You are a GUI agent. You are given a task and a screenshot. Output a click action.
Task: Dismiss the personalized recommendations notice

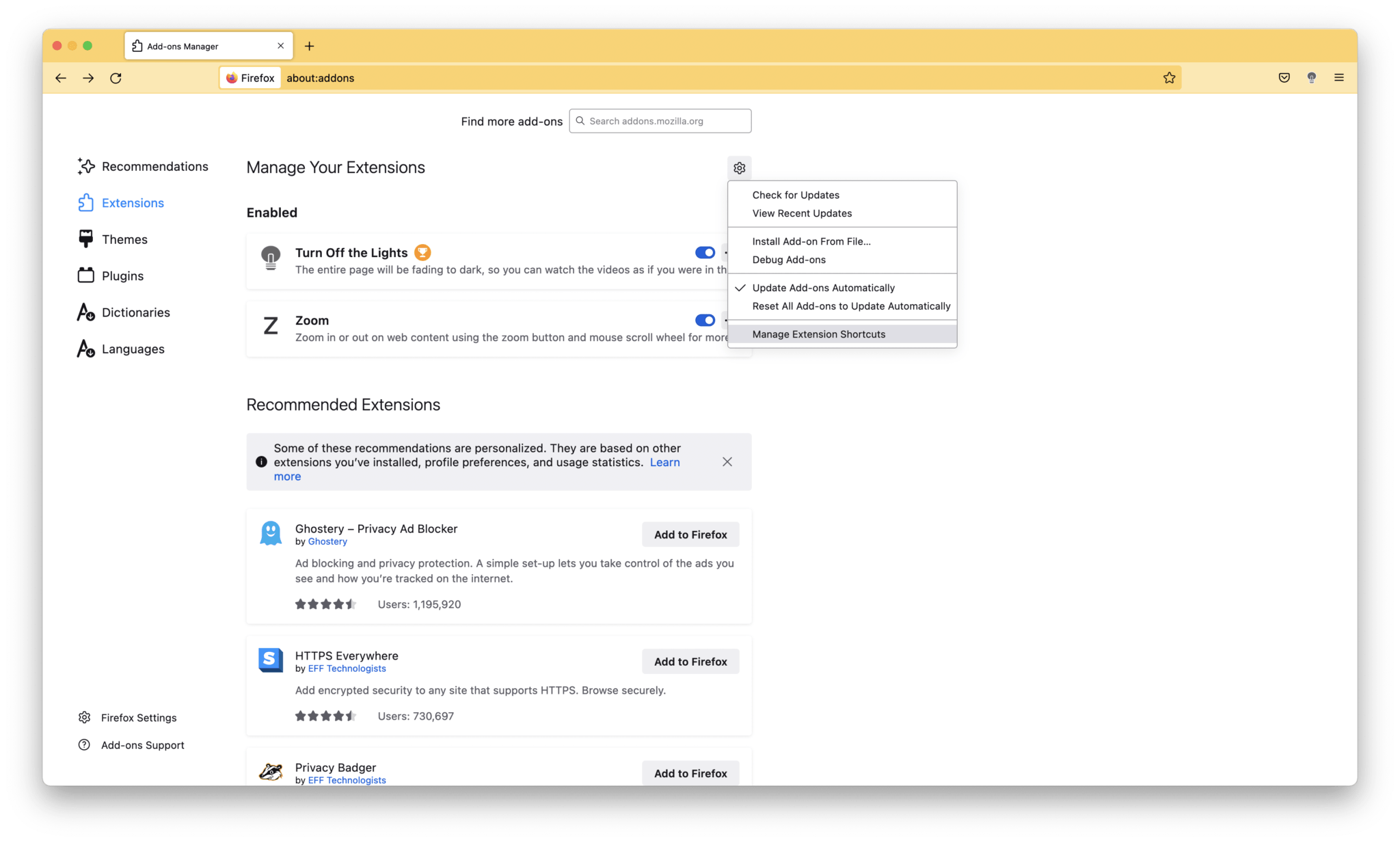(727, 462)
